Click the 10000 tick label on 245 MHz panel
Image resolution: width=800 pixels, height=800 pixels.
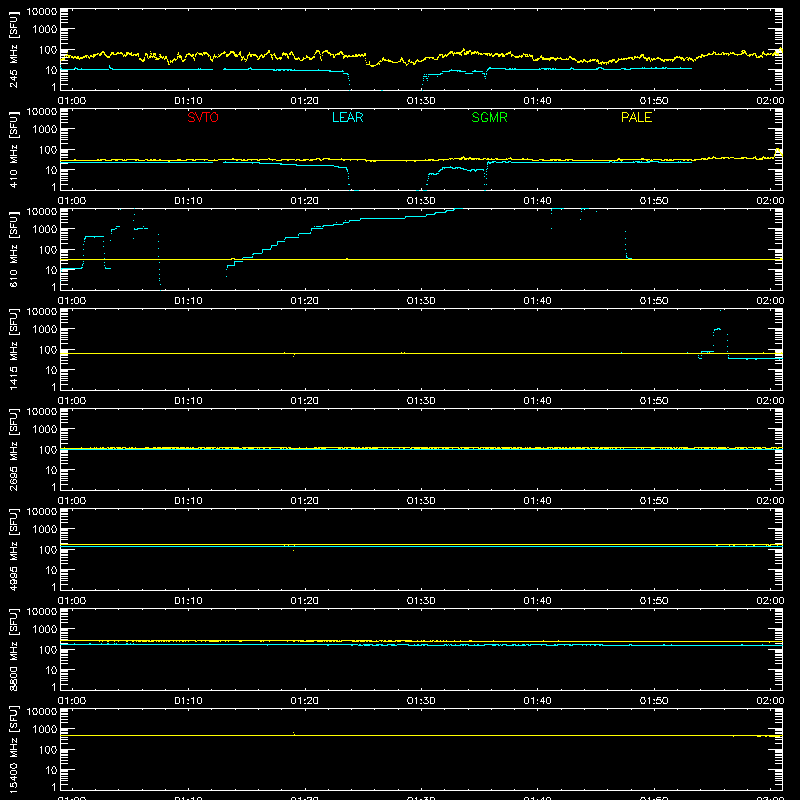coord(42,12)
